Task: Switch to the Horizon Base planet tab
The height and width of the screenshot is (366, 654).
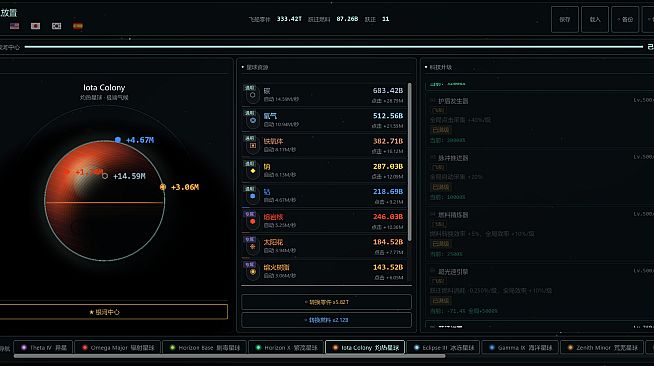Action: pyautogui.click(x=205, y=347)
